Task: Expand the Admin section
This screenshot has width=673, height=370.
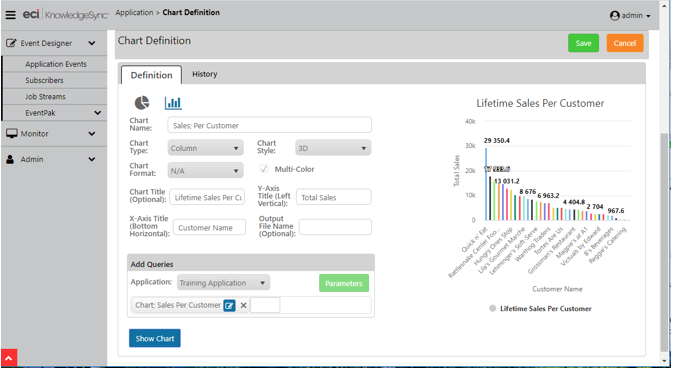Action: 91,159
